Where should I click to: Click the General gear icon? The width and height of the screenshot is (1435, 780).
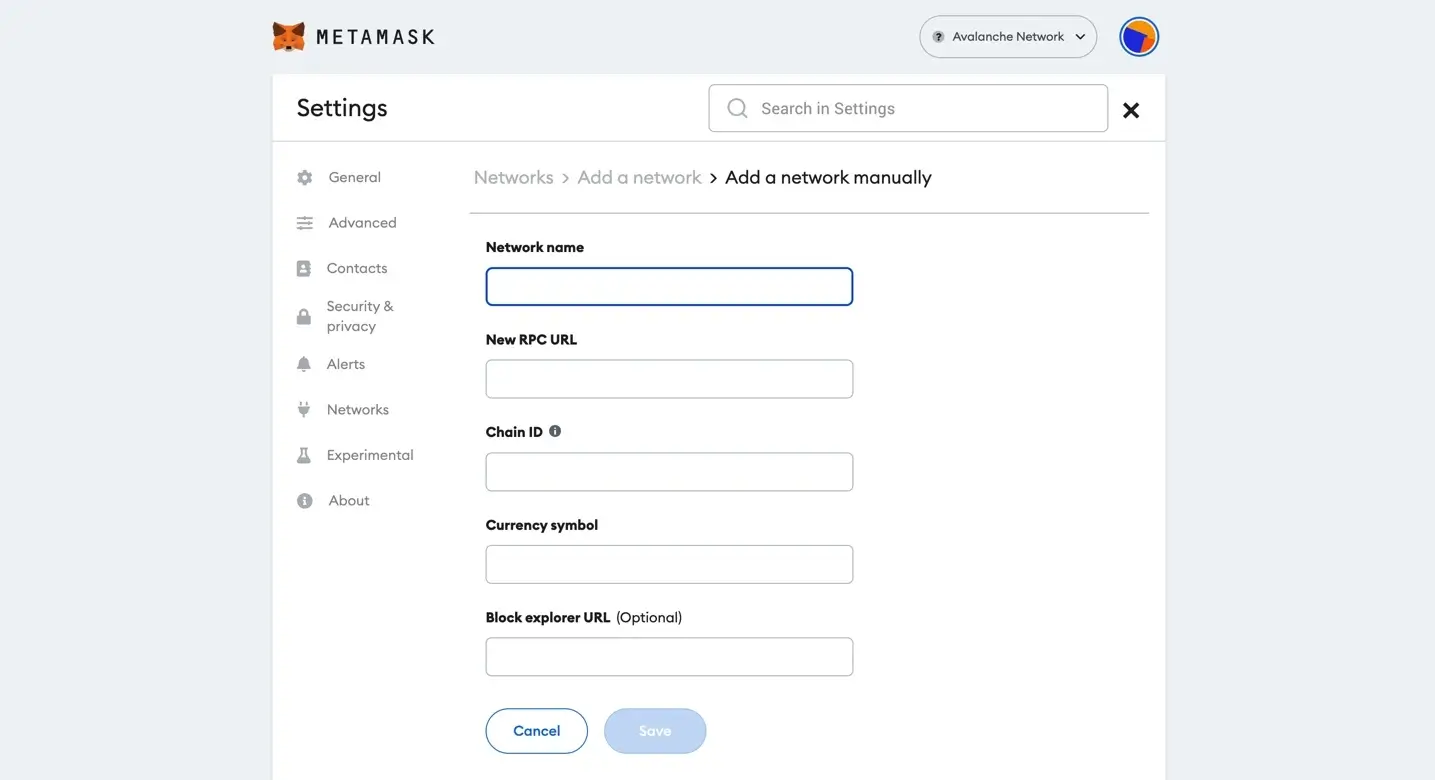305,178
